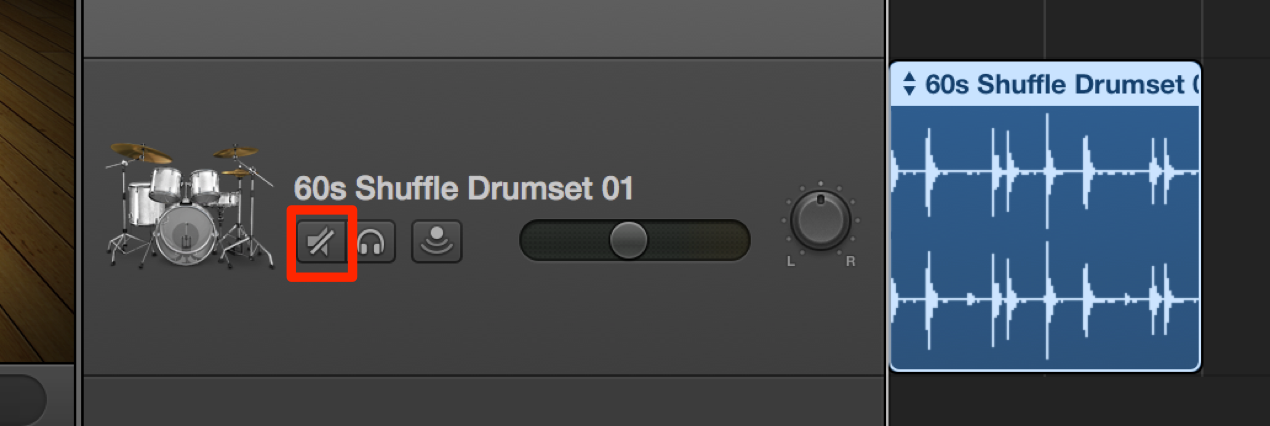This screenshot has width=1270, height=426.
Task: Toggle input monitoring button beside headphones icon
Action: click(437, 241)
